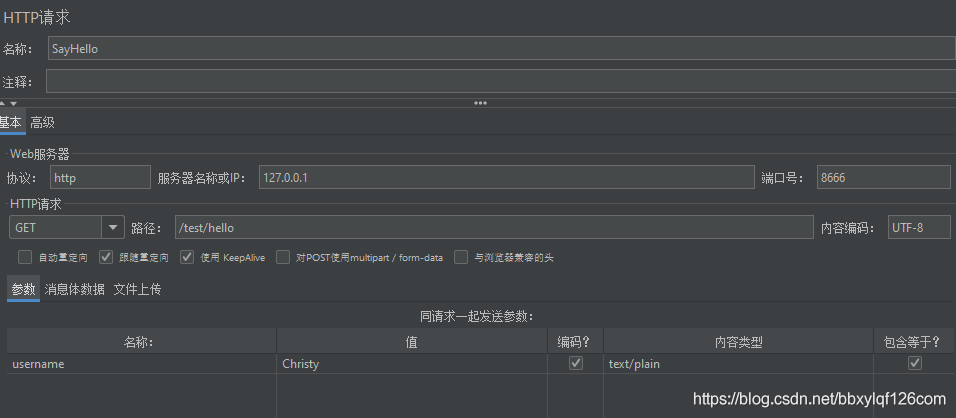The width and height of the screenshot is (956, 418).
Task: Click the split pane collapse-up arrow
Action: tap(3, 103)
